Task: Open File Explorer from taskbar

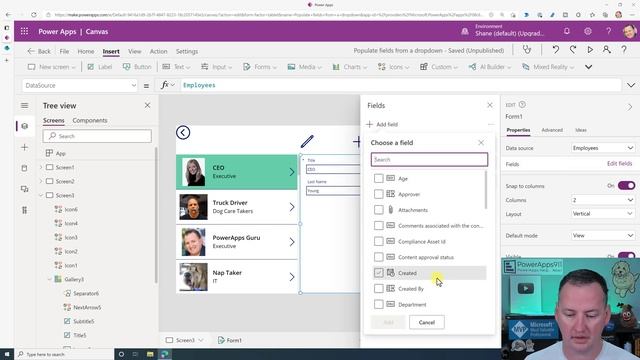Action: pos(150,354)
